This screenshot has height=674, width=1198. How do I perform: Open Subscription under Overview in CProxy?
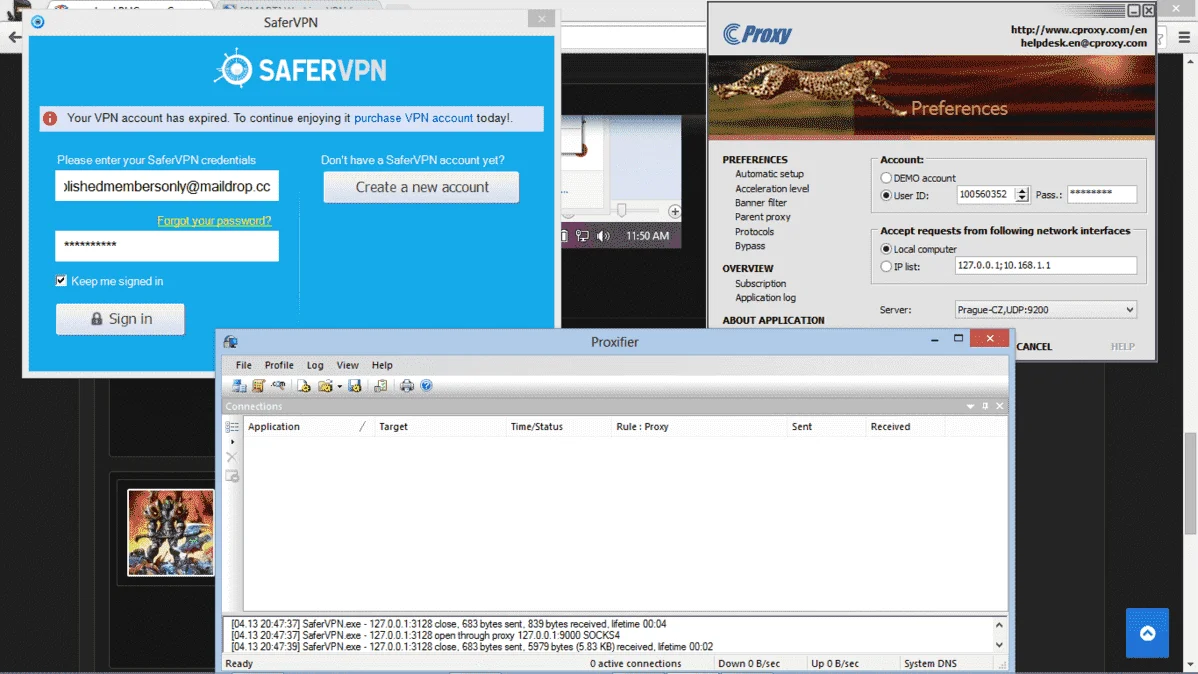[x=760, y=284]
